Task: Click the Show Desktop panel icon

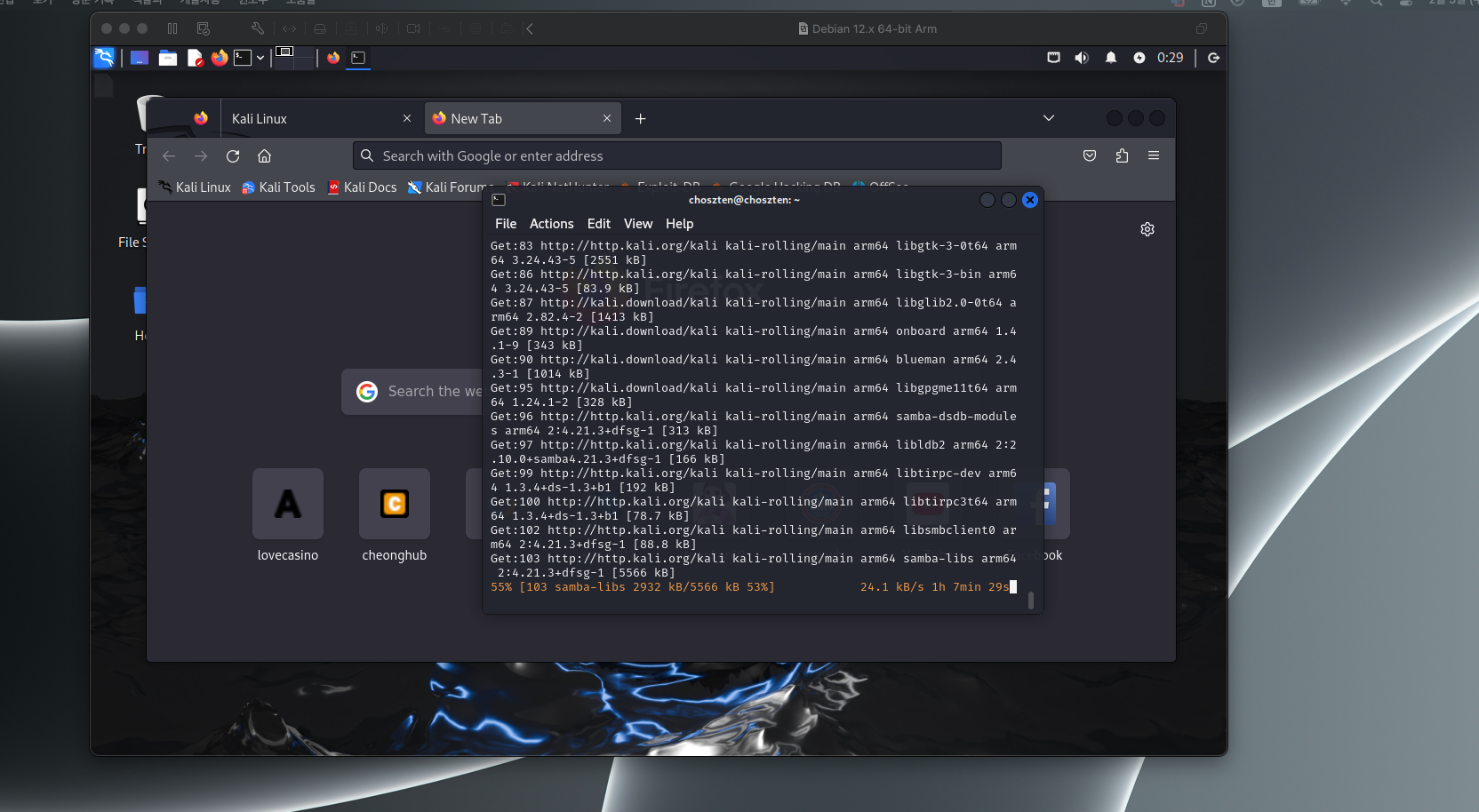Action: click(x=140, y=58)
